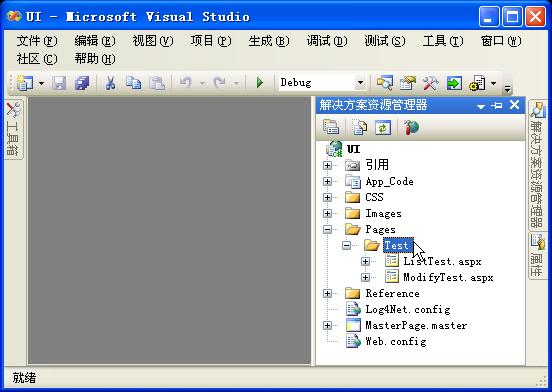Close the Solution Explorer panel
Viewport: 552px width, 392px height.
[x=514, y=105]
